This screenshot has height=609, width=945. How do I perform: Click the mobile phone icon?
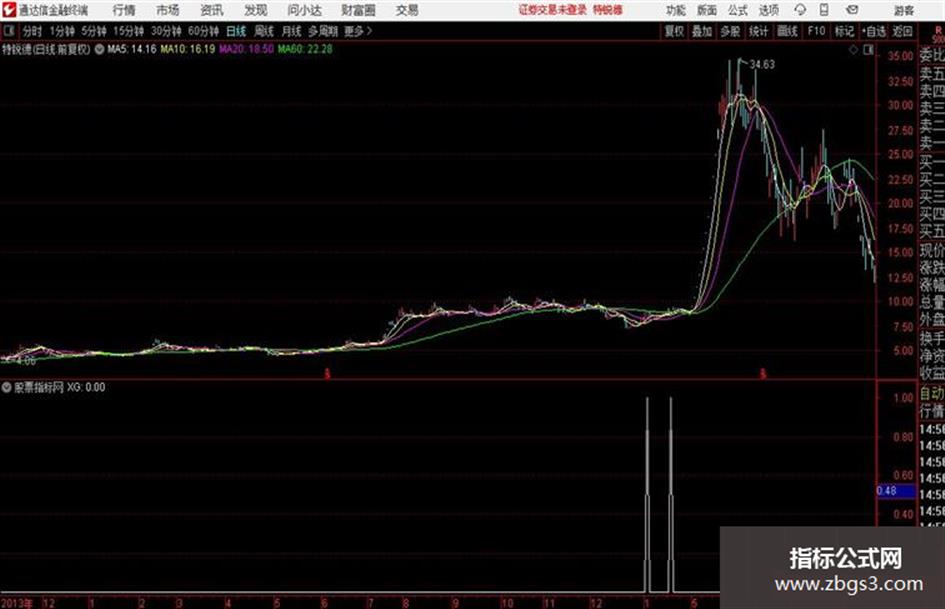pos(824,10)
